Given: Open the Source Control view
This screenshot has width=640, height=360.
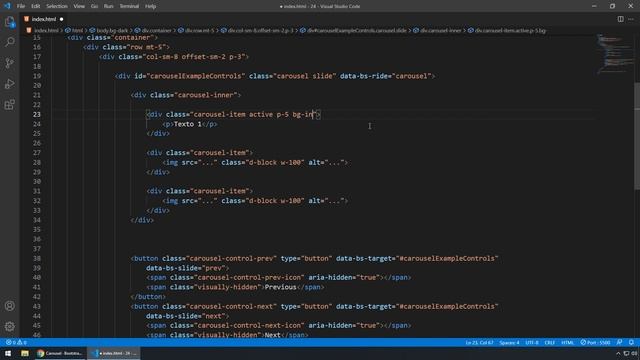Looking at the screenshot, I should (10, 63).
